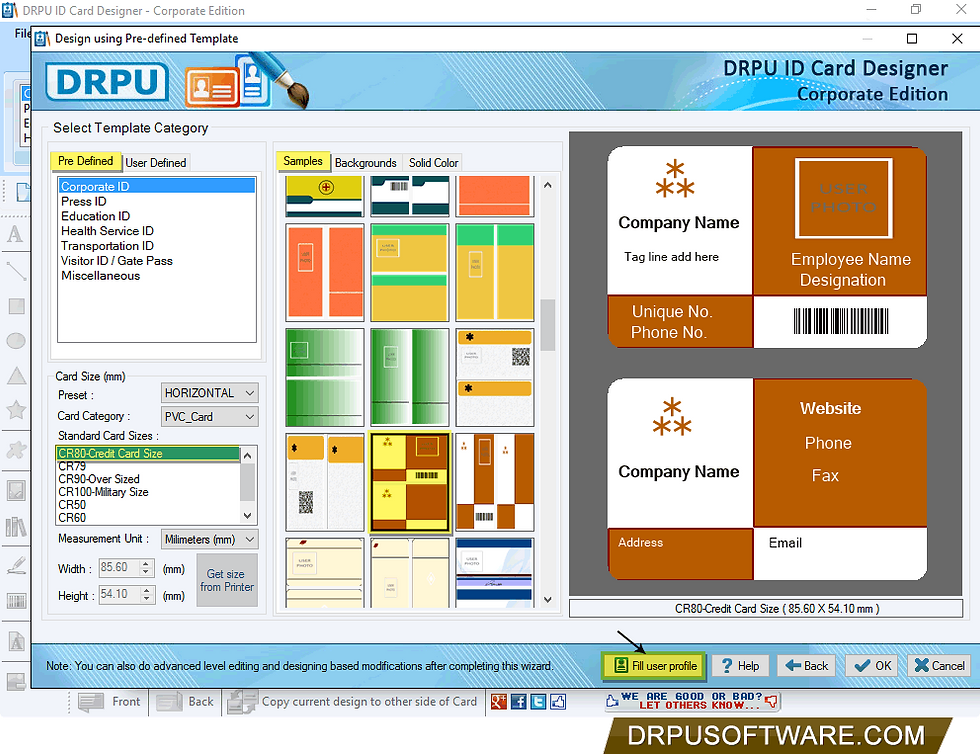Show the Back side in bottom toolbar
980x754 pixels.
(x=185, y=701)
